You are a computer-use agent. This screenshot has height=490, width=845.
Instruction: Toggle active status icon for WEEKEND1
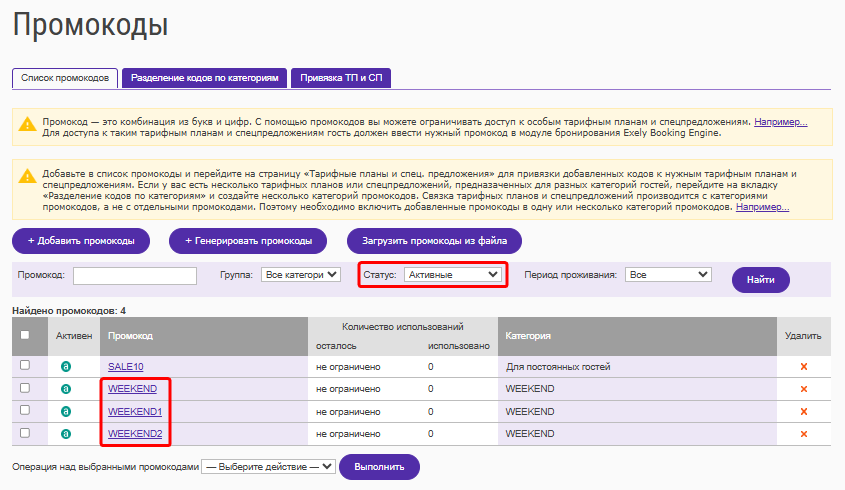(x=66, y=411)
